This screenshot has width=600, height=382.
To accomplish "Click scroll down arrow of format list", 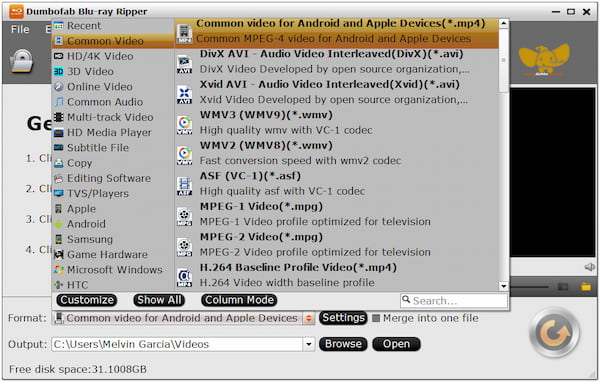I will click(x=504, y=286).
